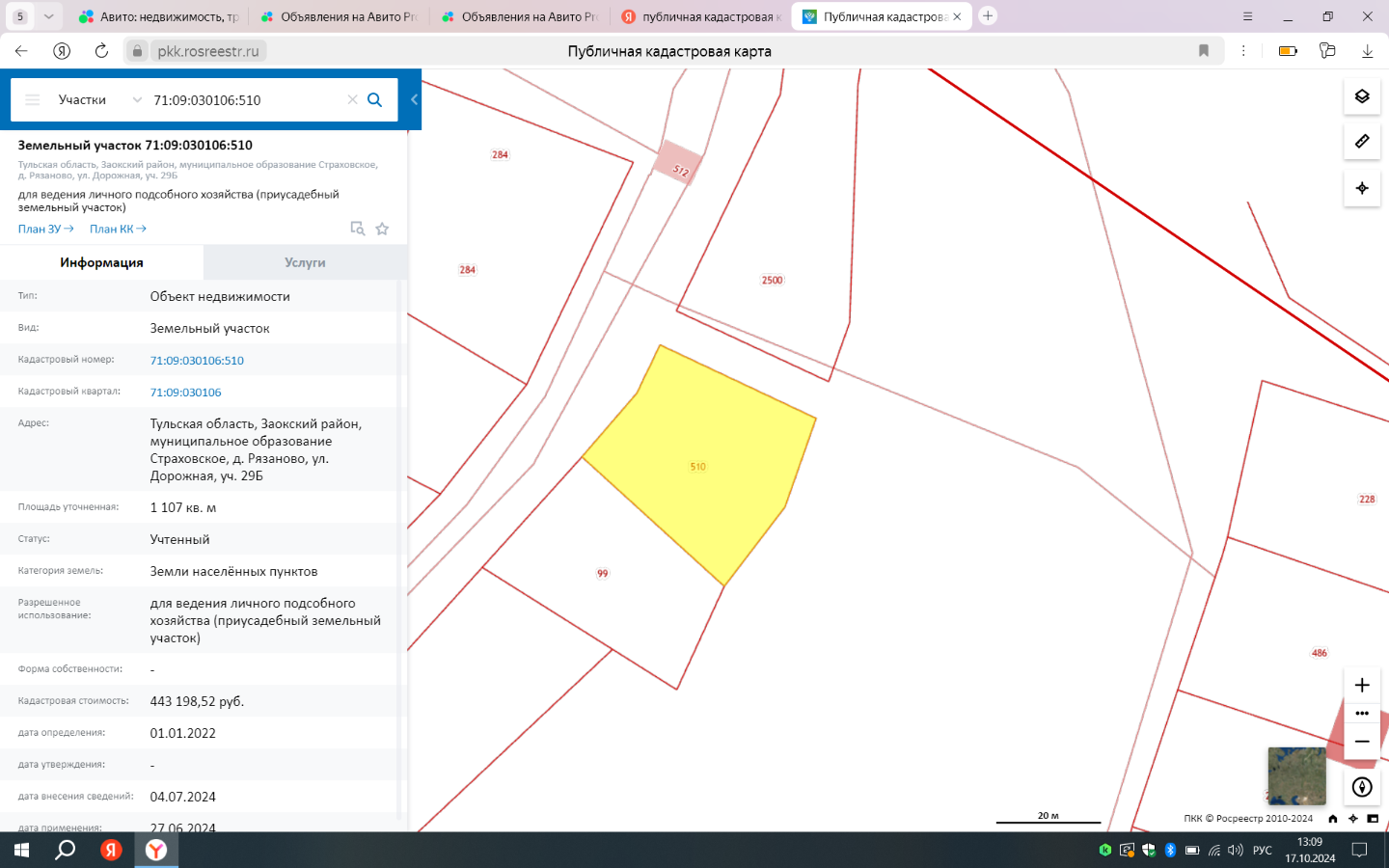Click parcel label 99 on map

tap(603, 574)
